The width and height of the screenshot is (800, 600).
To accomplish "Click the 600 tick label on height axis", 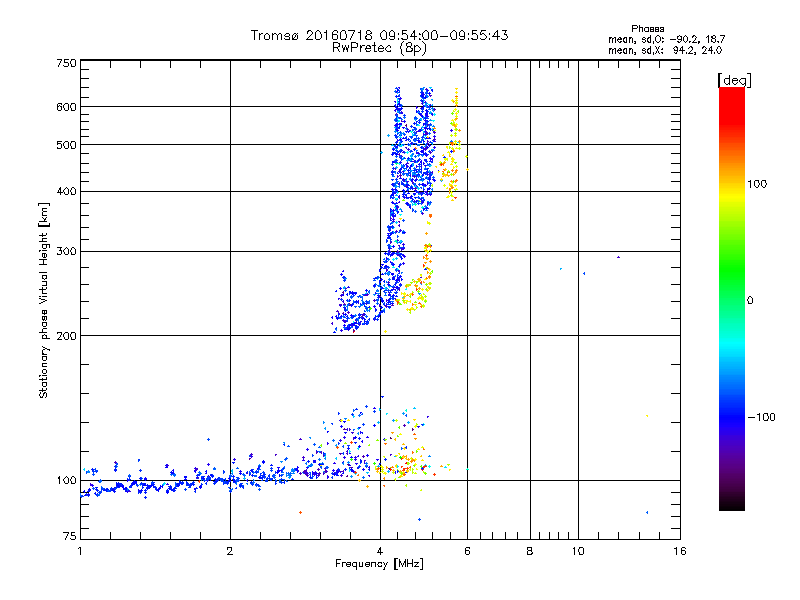I will tap(66, 107).
